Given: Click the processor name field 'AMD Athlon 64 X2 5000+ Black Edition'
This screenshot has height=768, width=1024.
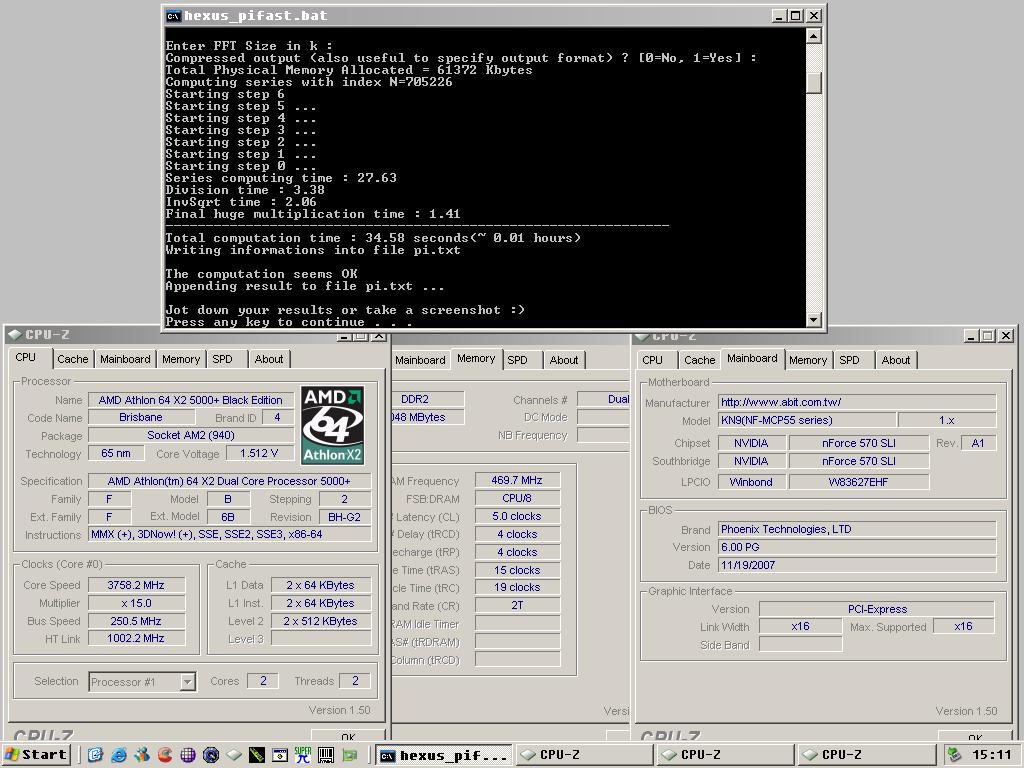Looking at the screenshot, I should pyautogui.click(x=191, y=400).
